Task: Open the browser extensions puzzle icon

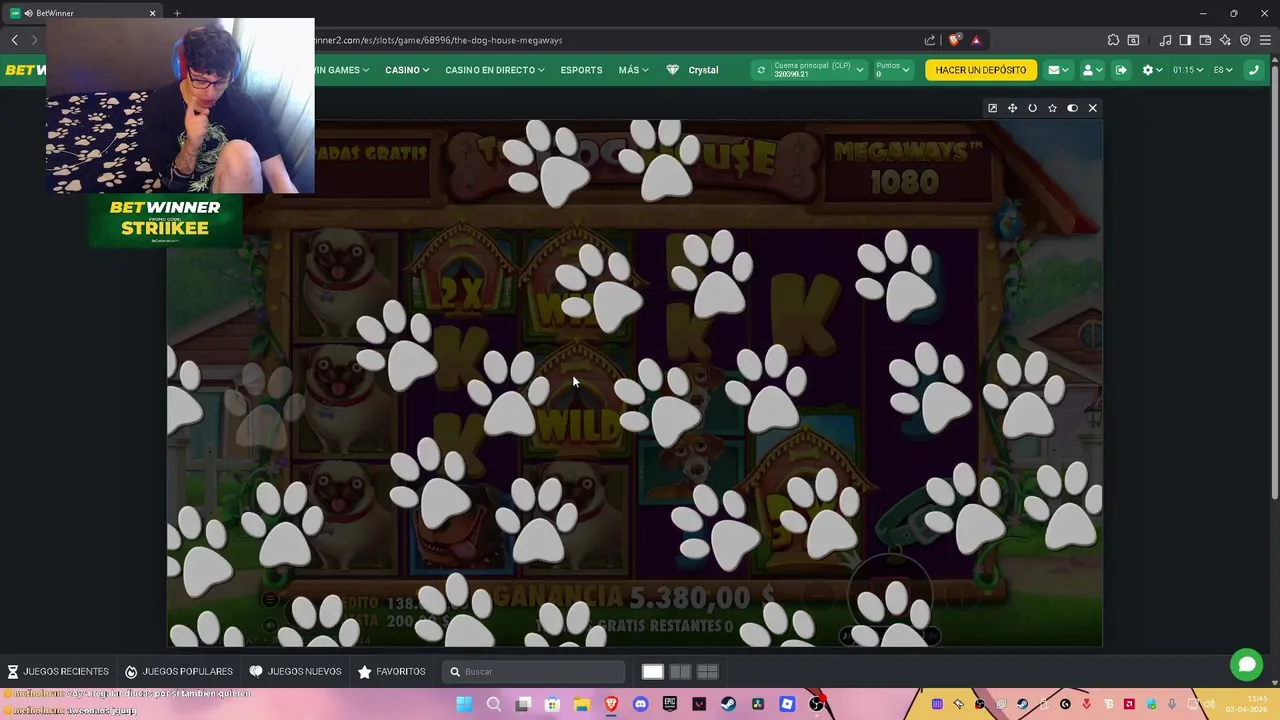Action: (1113, 40)
